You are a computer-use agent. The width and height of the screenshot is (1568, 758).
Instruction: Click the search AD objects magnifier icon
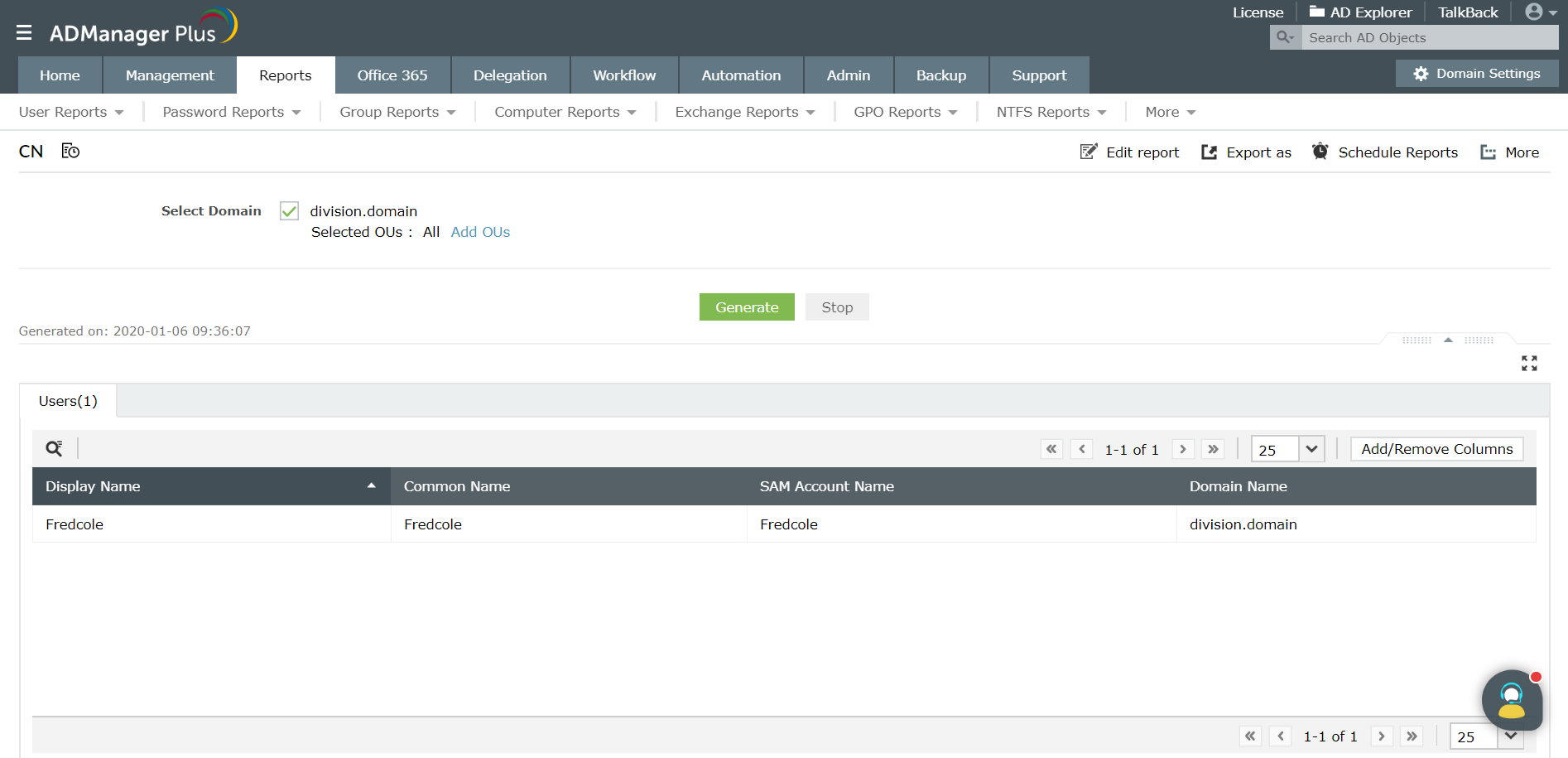pos(1285,37)
